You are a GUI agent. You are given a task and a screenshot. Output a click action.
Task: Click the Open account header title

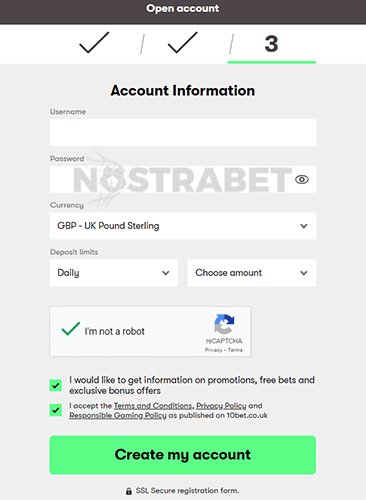(x=183, y=8)
